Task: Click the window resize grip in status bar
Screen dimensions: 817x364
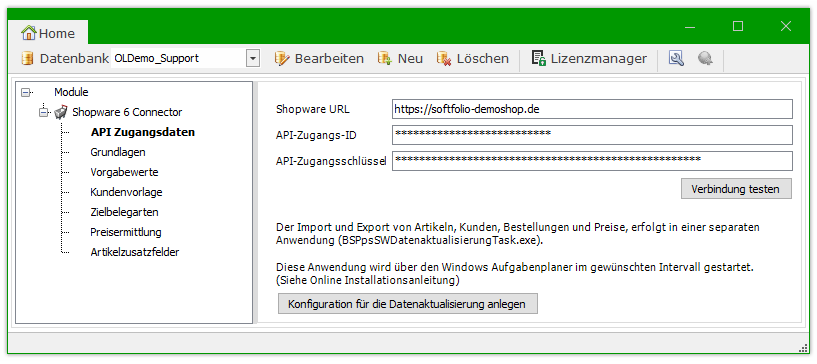Action: tap(802, 348)
